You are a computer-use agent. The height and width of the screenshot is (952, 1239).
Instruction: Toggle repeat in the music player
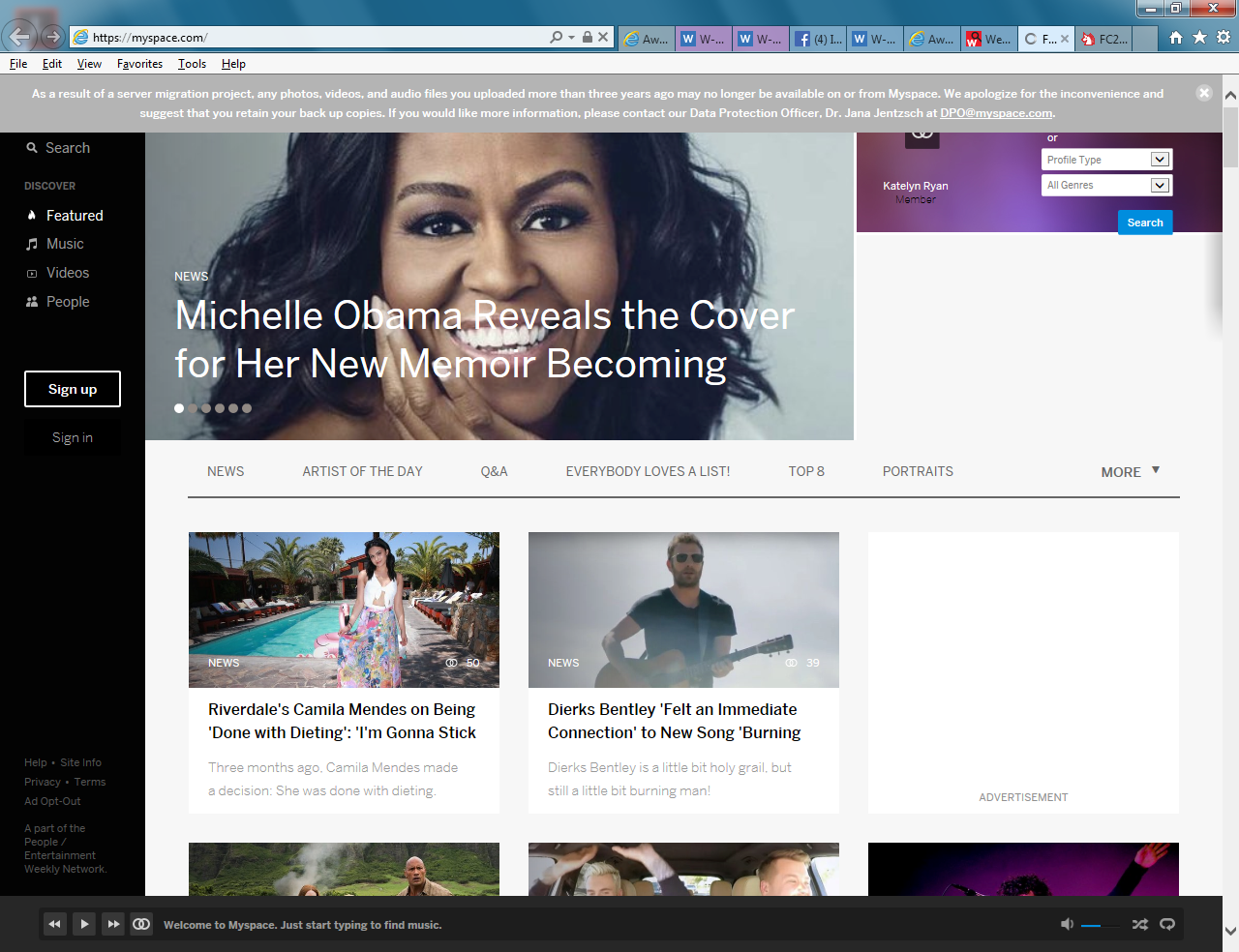(1167, 924)
